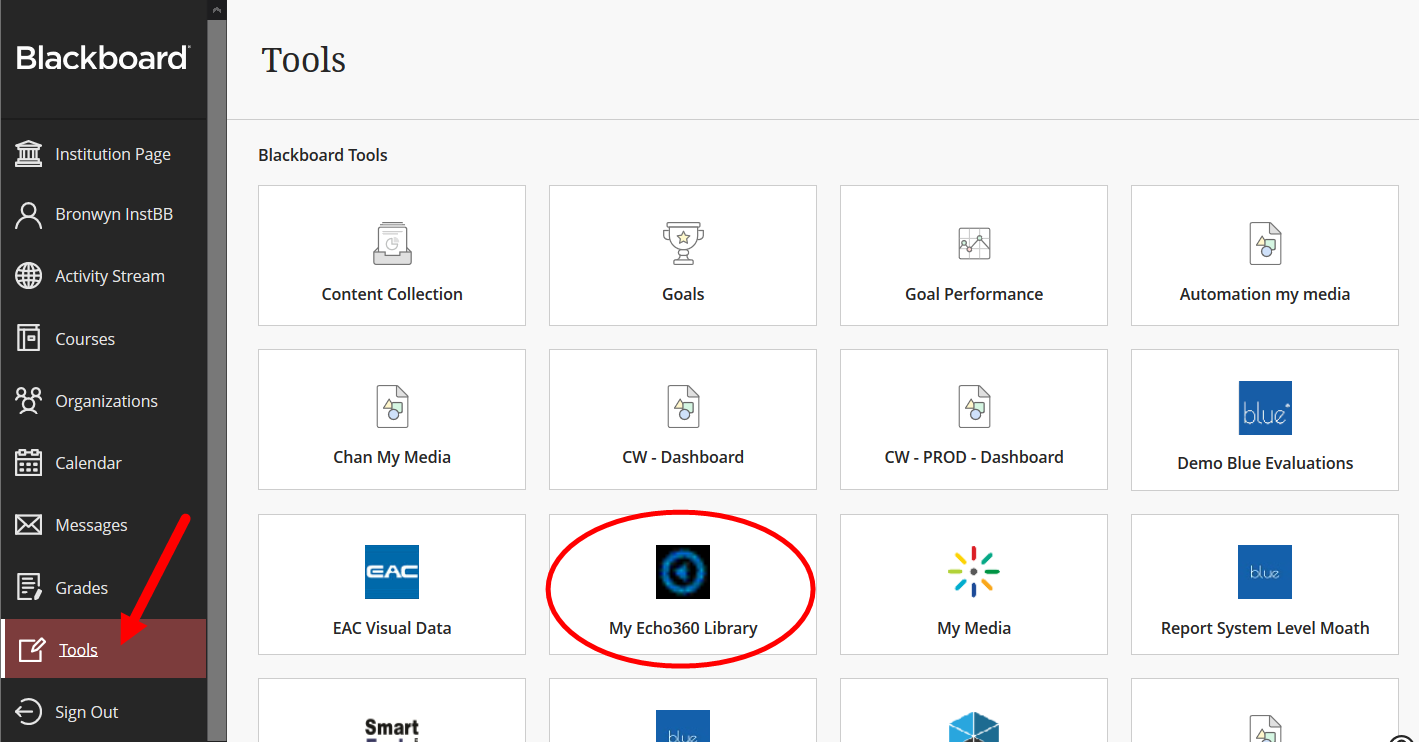Click the Chan My Media document icon
This screenshot has height=742, width=1419.
(392, 407)
